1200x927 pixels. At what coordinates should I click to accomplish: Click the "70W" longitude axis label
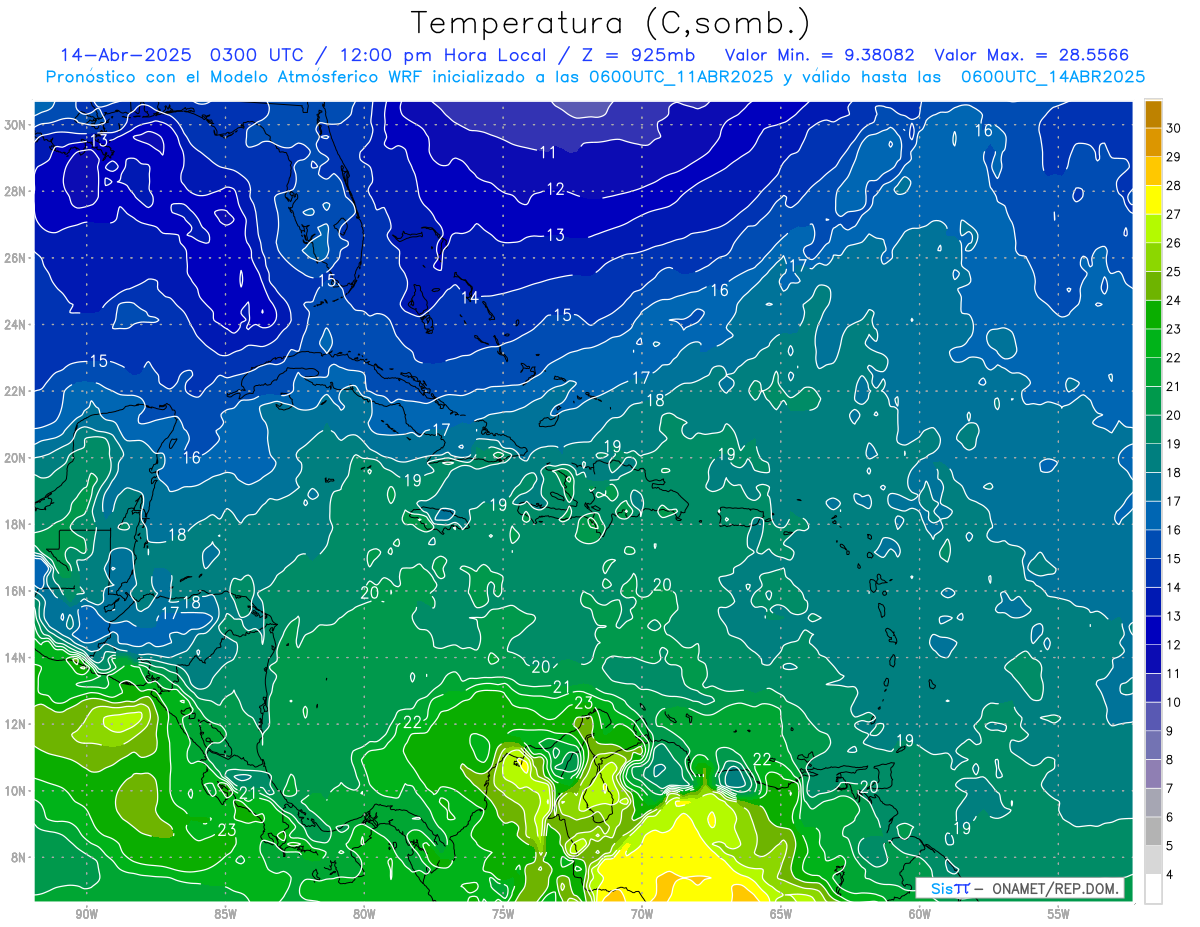[x=642, y=914]
